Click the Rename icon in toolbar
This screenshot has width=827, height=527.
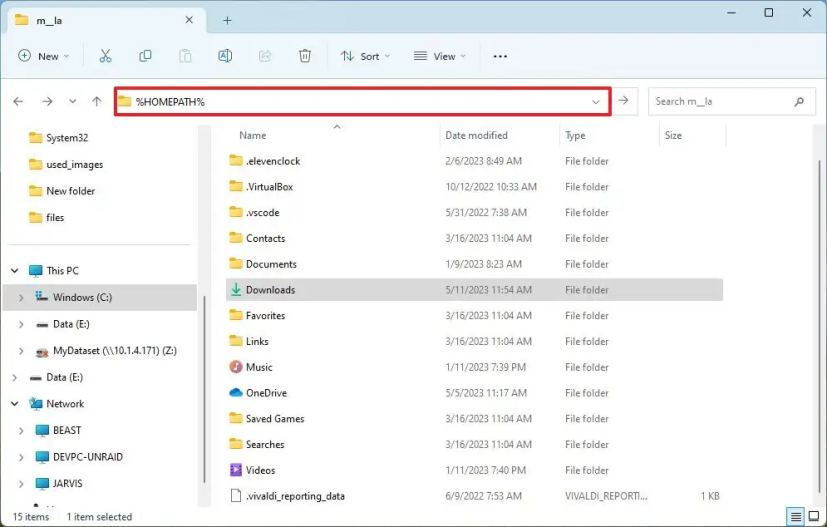tap(225, 56)
